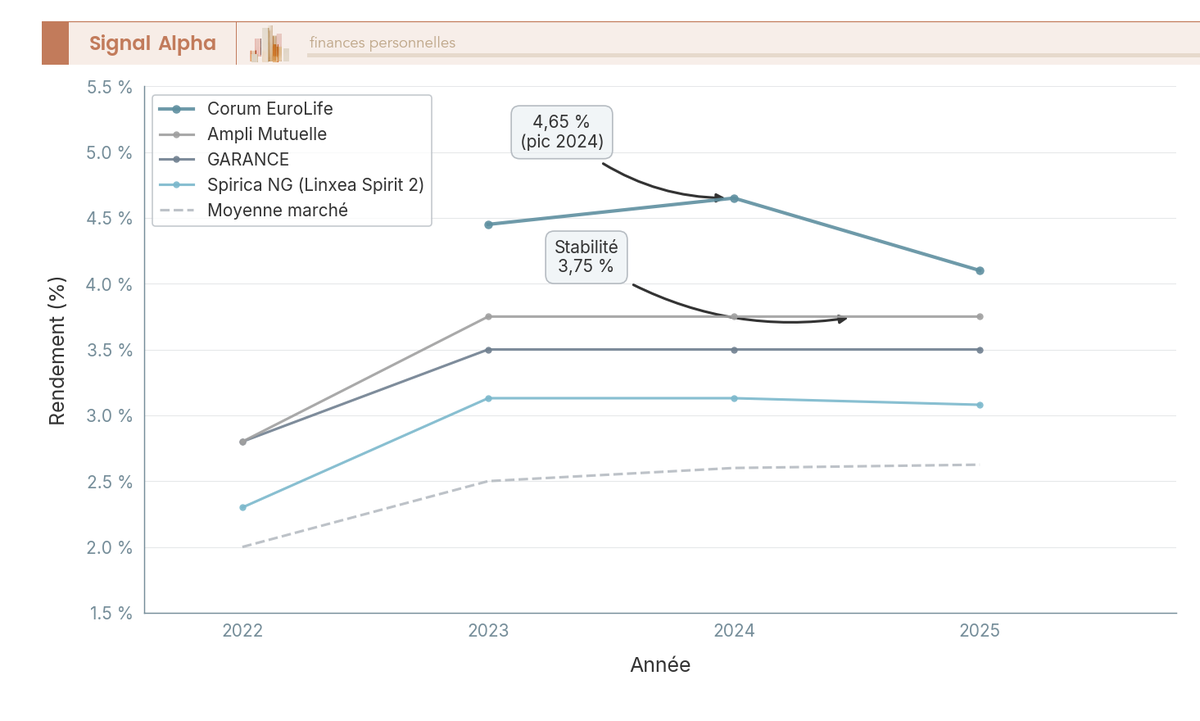Click the Spirica NG 2022 data point
Viewport: 1200px width, 721px height.
coord(242,507)
